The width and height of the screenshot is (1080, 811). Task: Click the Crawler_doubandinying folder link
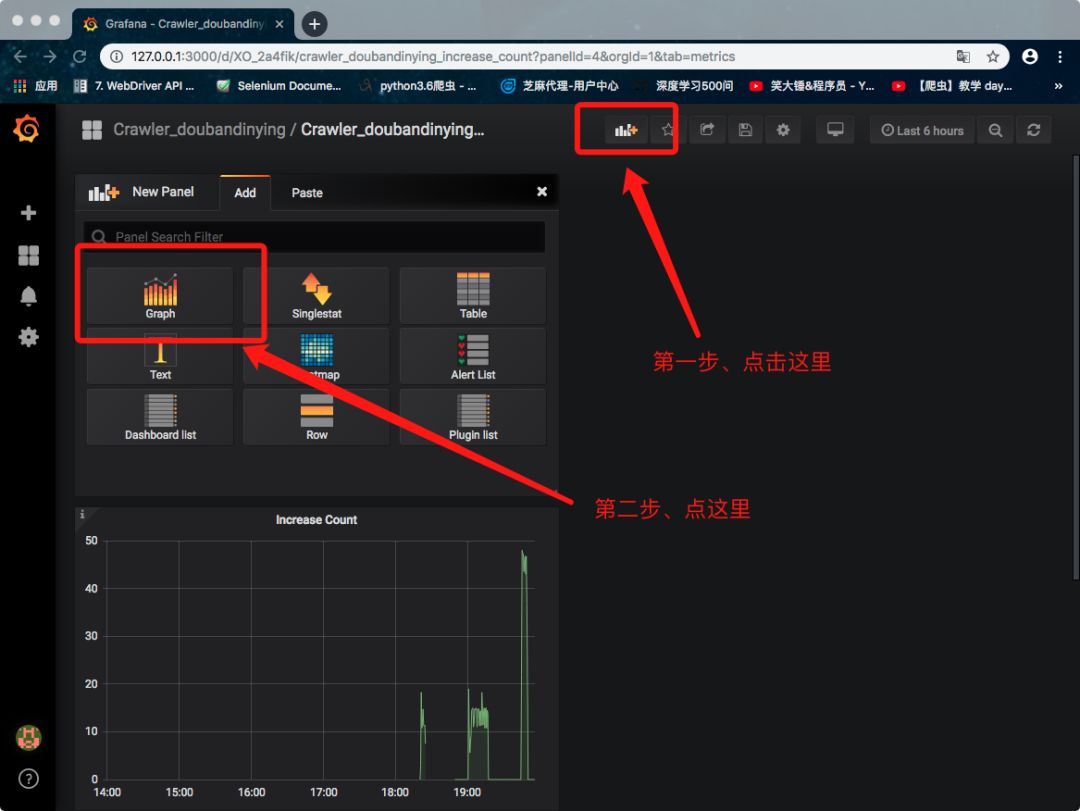pyautogui.click(x=199, y=130)
